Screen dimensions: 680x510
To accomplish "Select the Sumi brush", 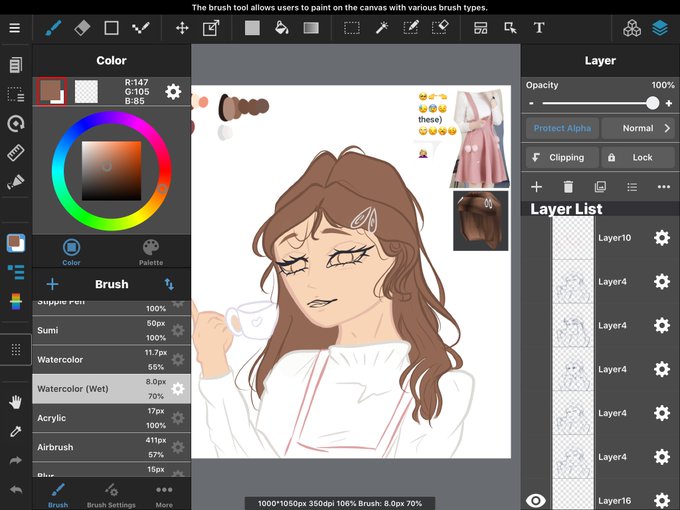I will coord(111,330).
